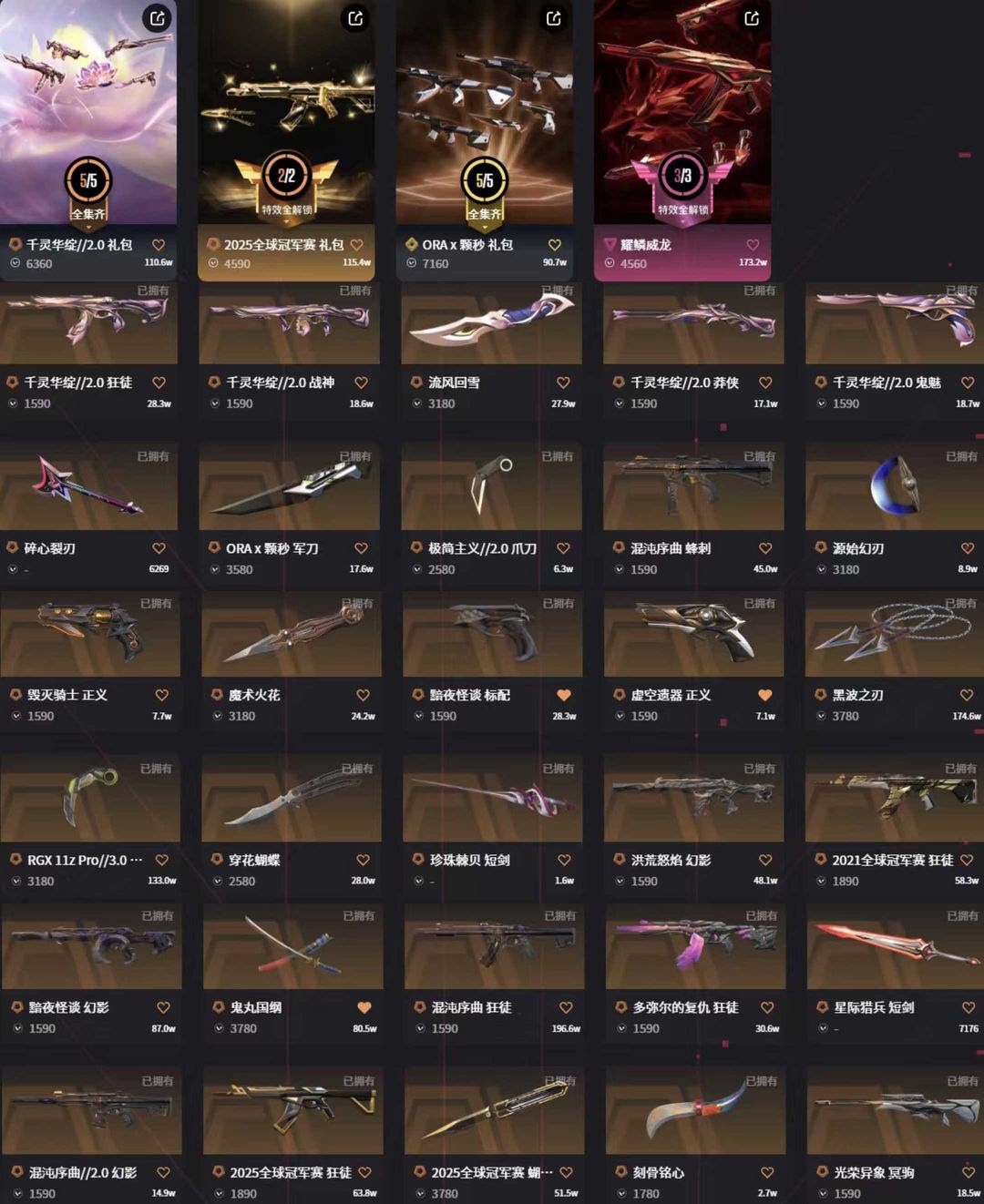Click price icon next to 7160 on ORA bundle

412,263
